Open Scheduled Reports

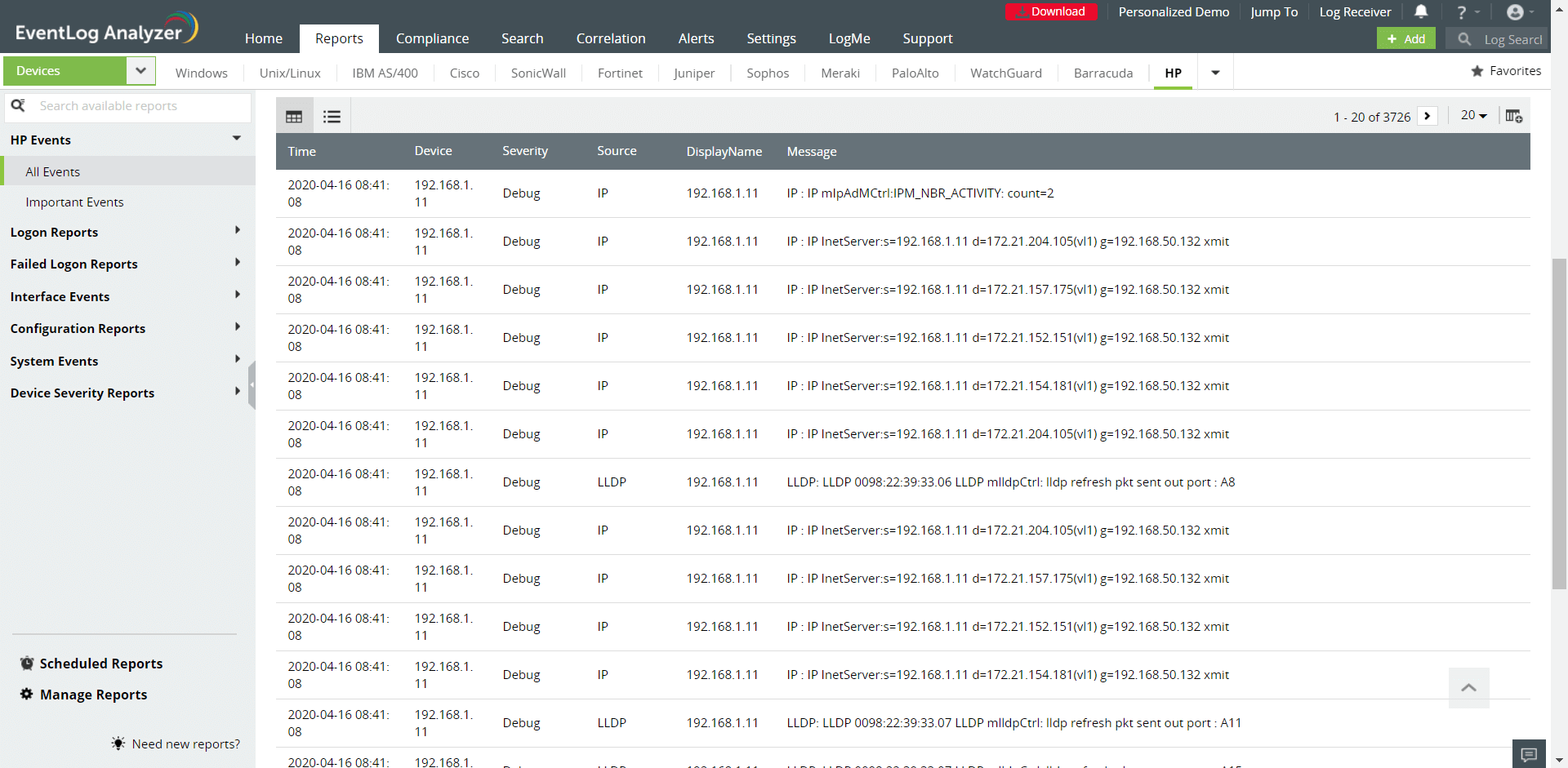point(101,664)
